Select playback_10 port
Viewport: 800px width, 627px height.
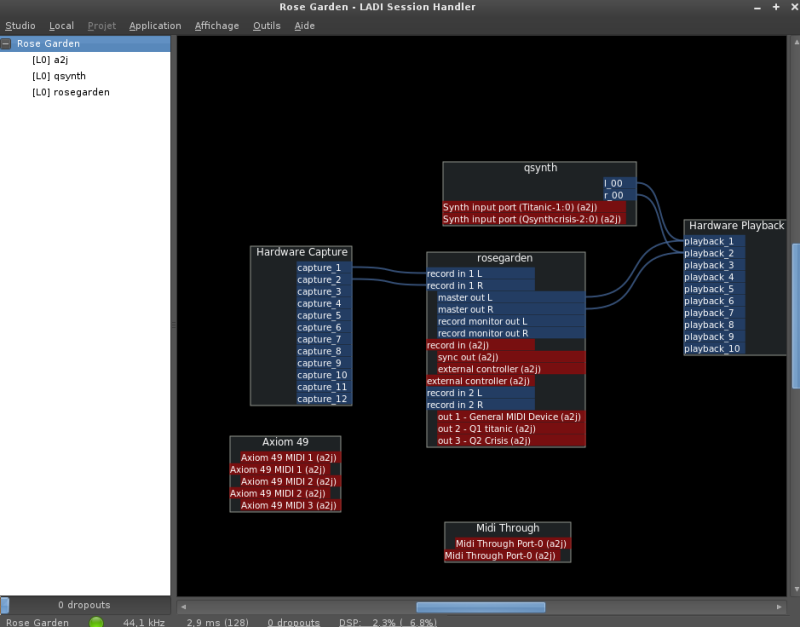point(714,349)
